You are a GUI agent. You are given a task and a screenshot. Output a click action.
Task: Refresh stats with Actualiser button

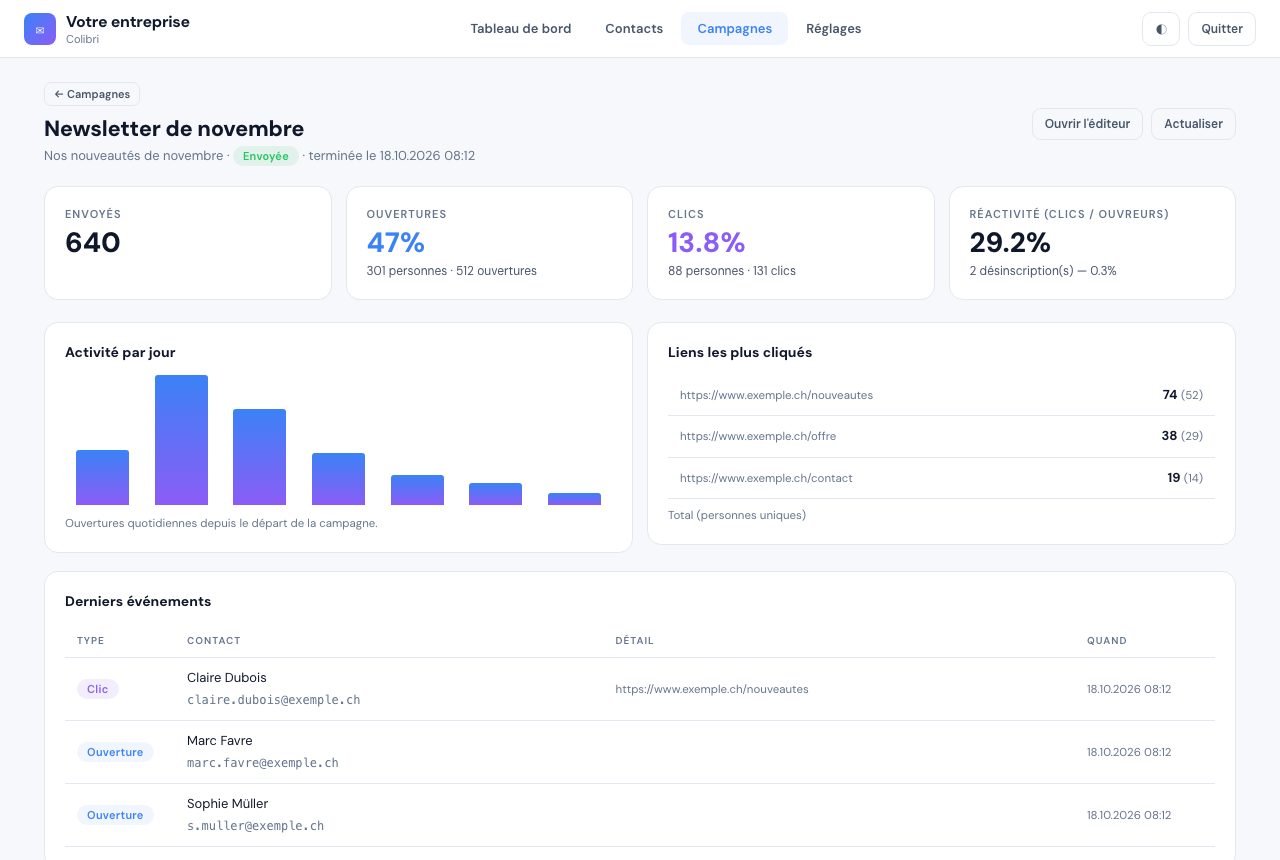point(1194,124)
